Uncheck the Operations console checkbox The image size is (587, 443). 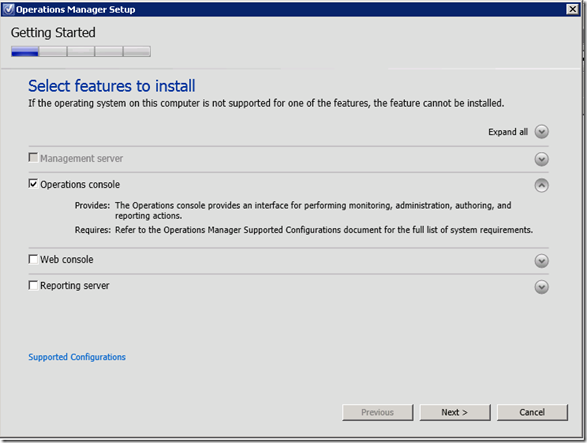click(x=33, y=184)
